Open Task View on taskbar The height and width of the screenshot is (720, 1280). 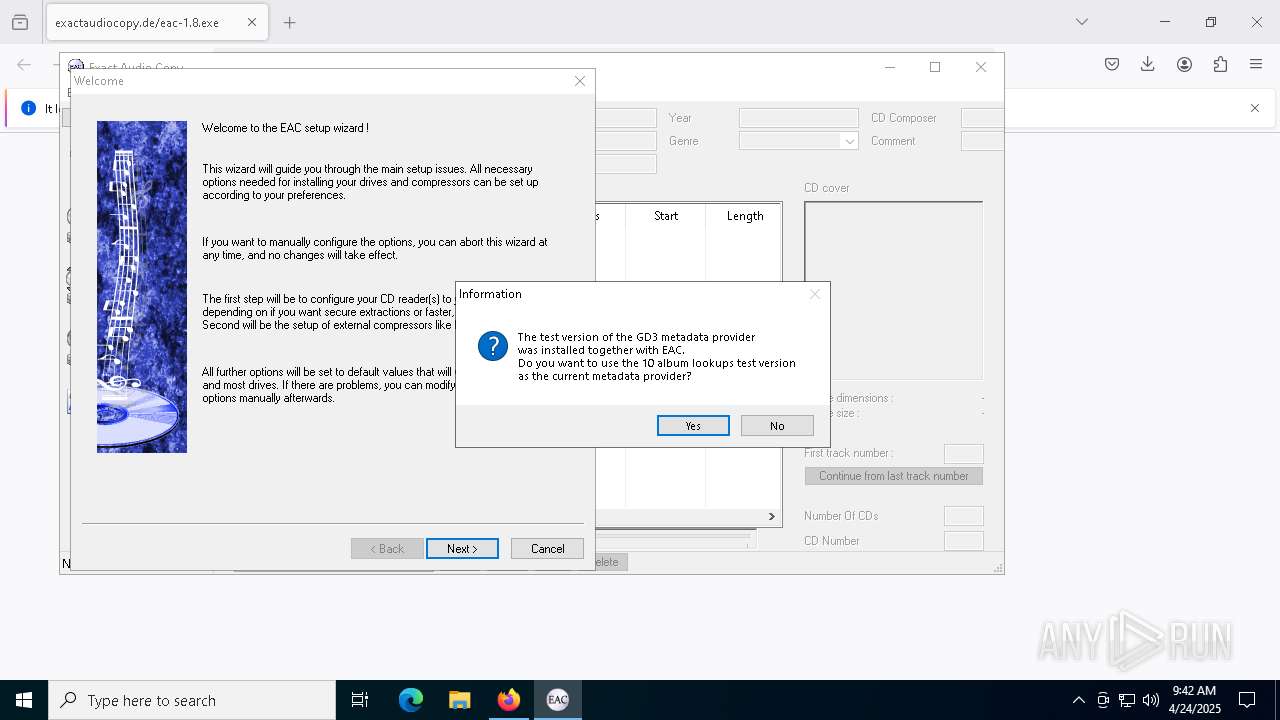360,700
